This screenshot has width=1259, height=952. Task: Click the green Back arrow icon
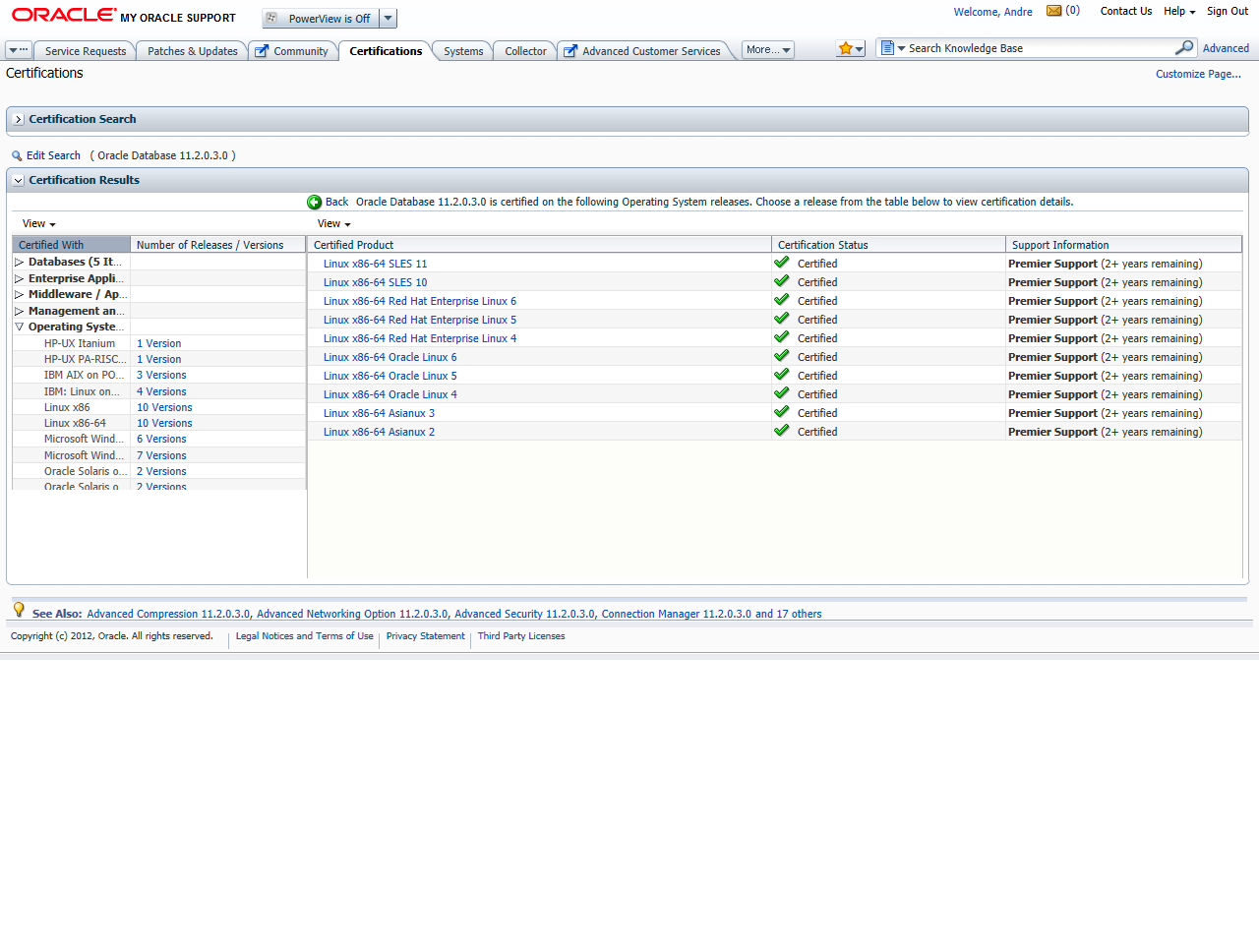(315, 202)
